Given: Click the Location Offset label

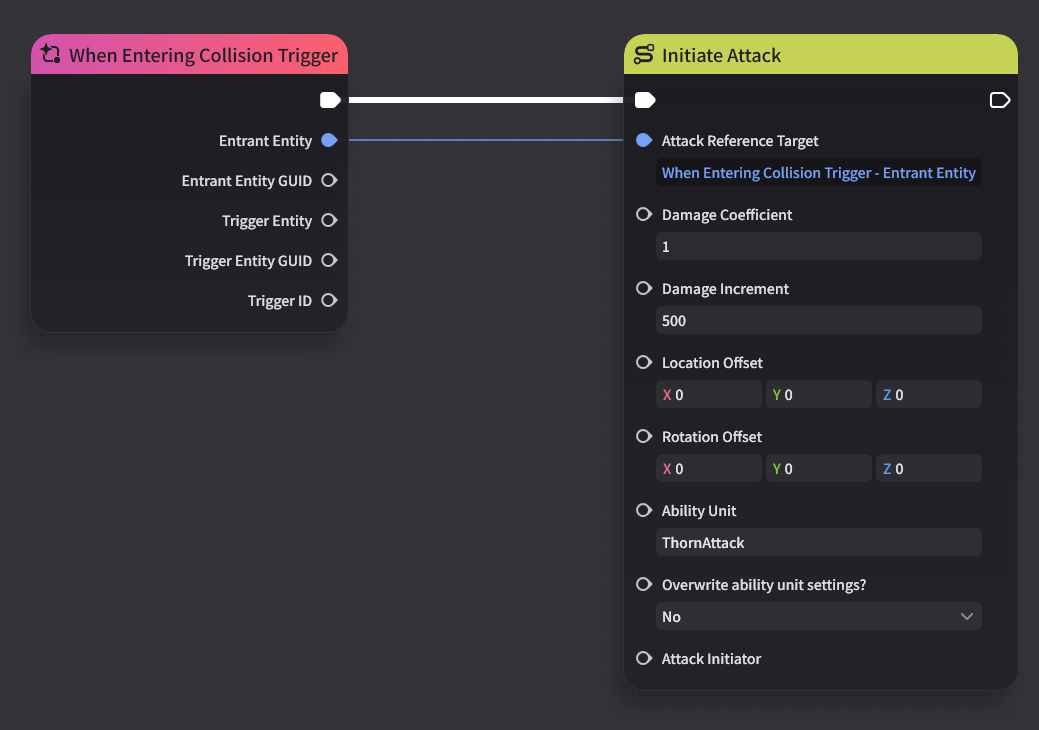Looking at the screenshot, I should click(x=712, y=362).
